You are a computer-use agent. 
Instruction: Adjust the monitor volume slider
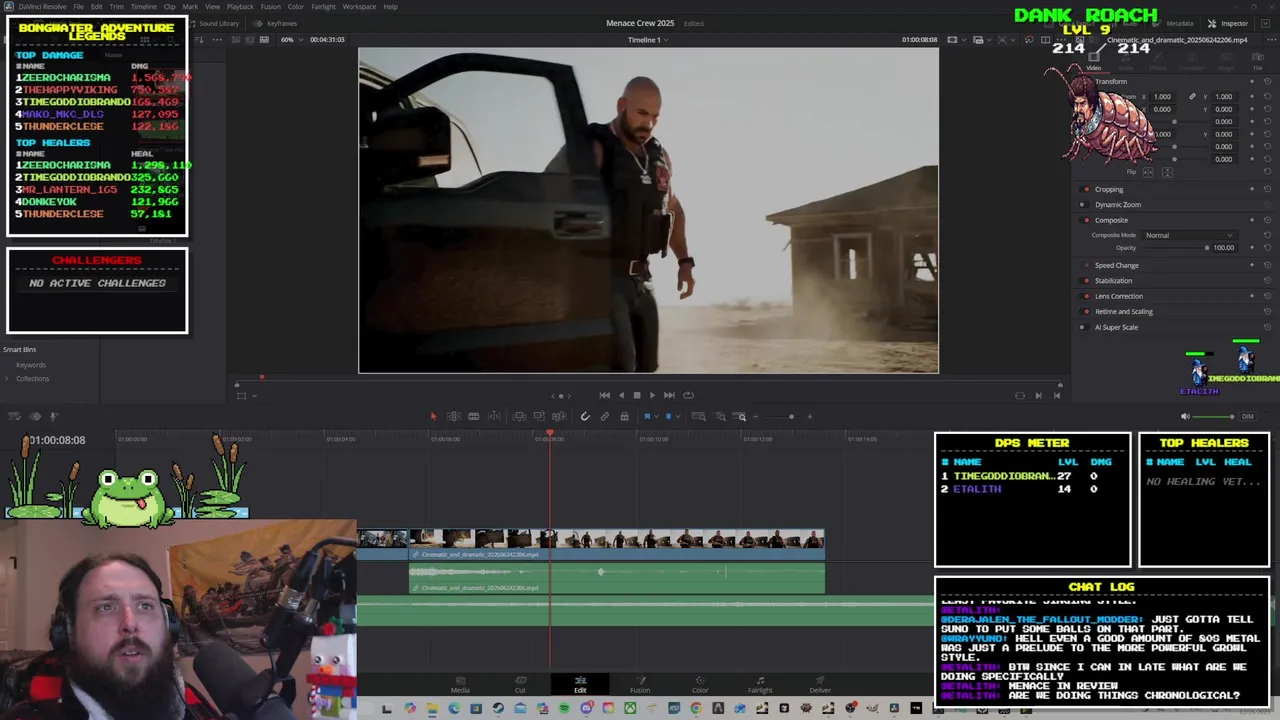click(1214, 416)
